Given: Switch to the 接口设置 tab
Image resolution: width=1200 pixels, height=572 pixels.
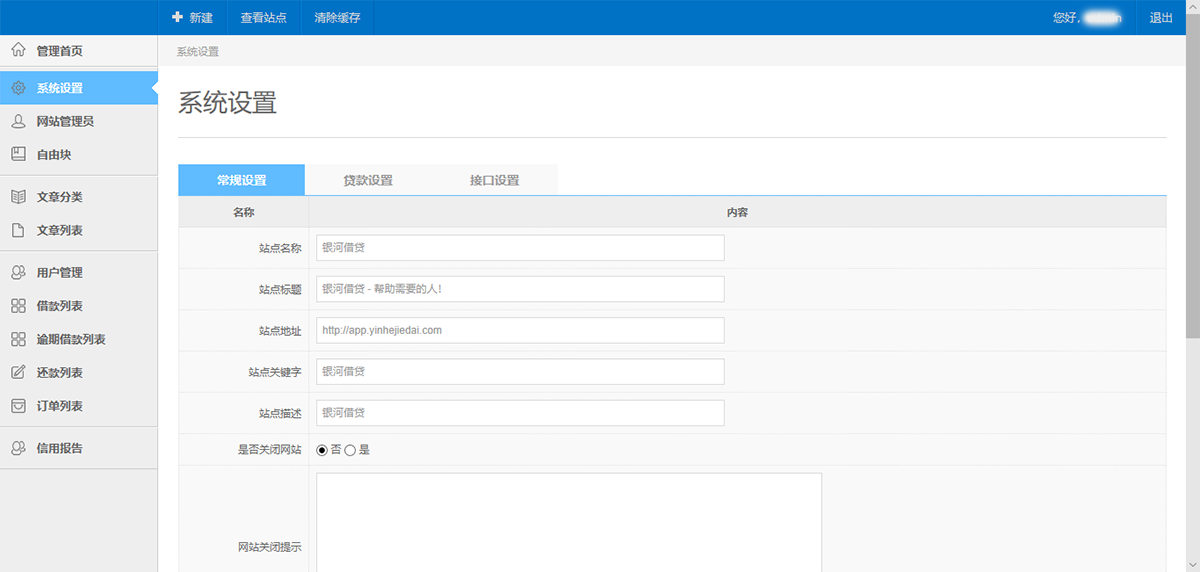Looking at the screenshot, I should click(x=494, y=180).
